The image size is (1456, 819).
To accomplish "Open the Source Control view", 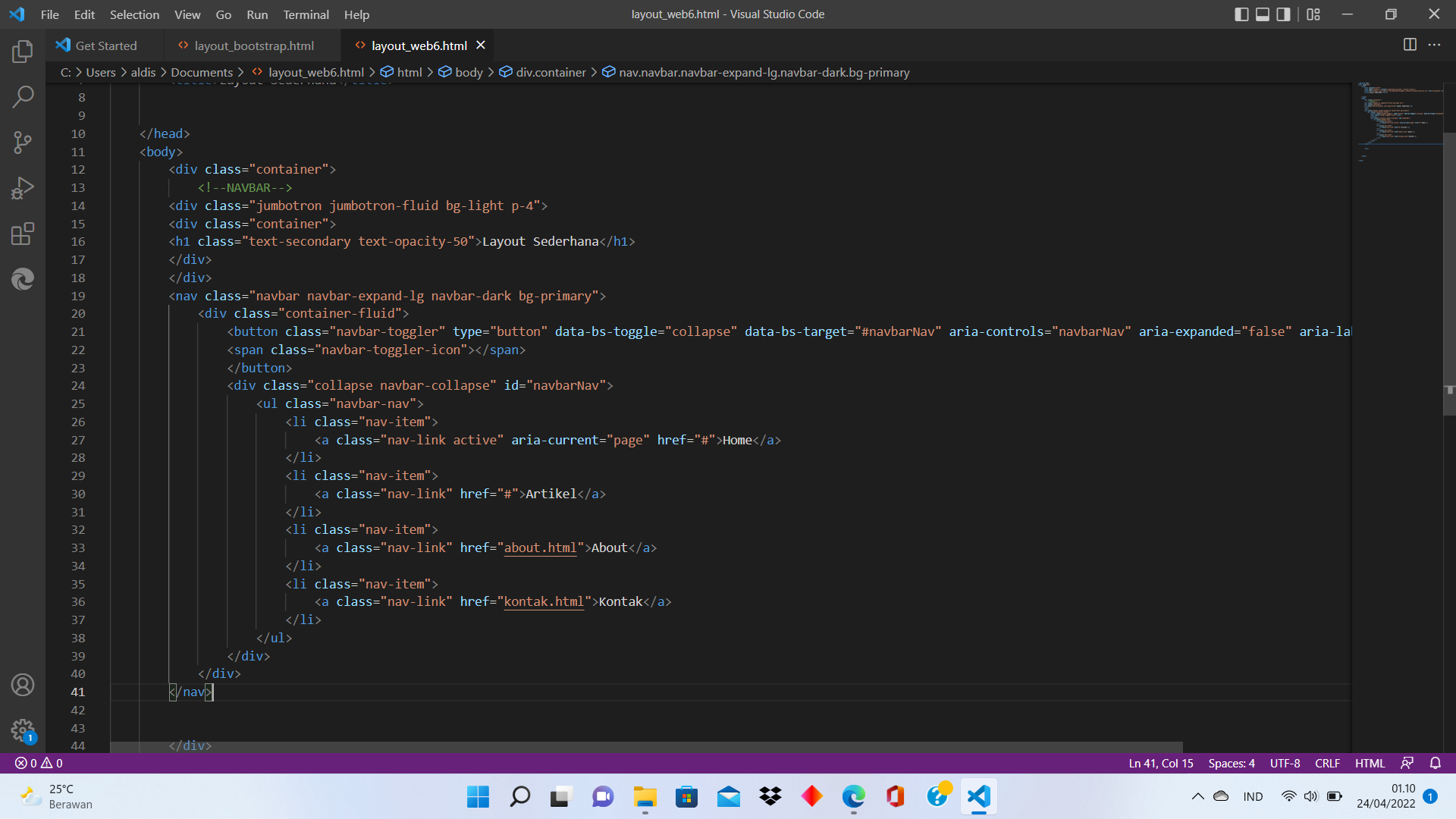I will pyautogui.click(x=22, y=143).
